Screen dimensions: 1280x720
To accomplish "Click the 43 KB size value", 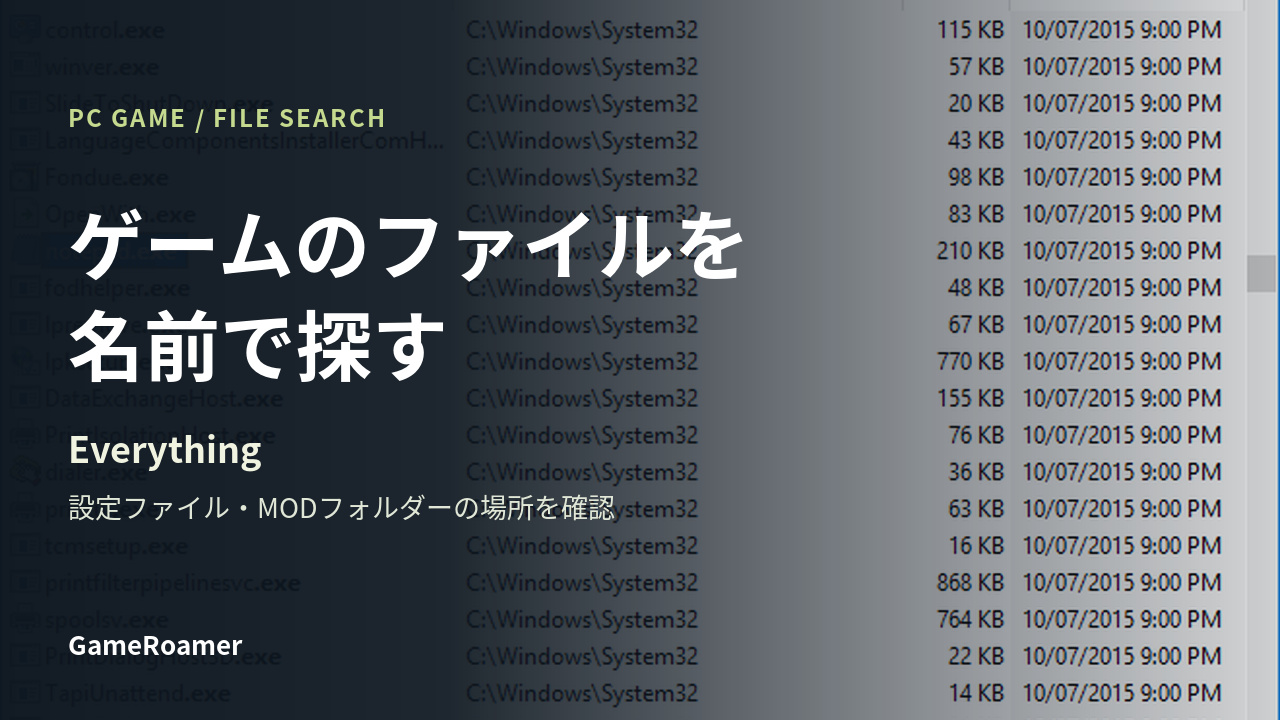I will (x=976, y=141).
